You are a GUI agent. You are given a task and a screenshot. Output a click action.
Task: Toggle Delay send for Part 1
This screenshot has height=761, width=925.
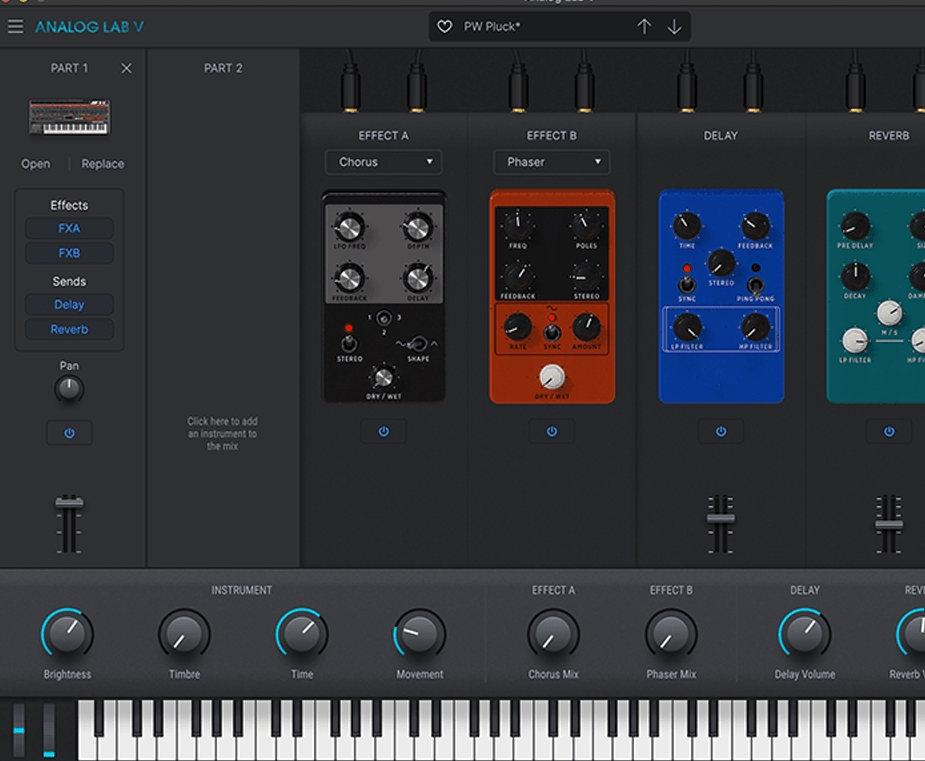pos(69,304)
